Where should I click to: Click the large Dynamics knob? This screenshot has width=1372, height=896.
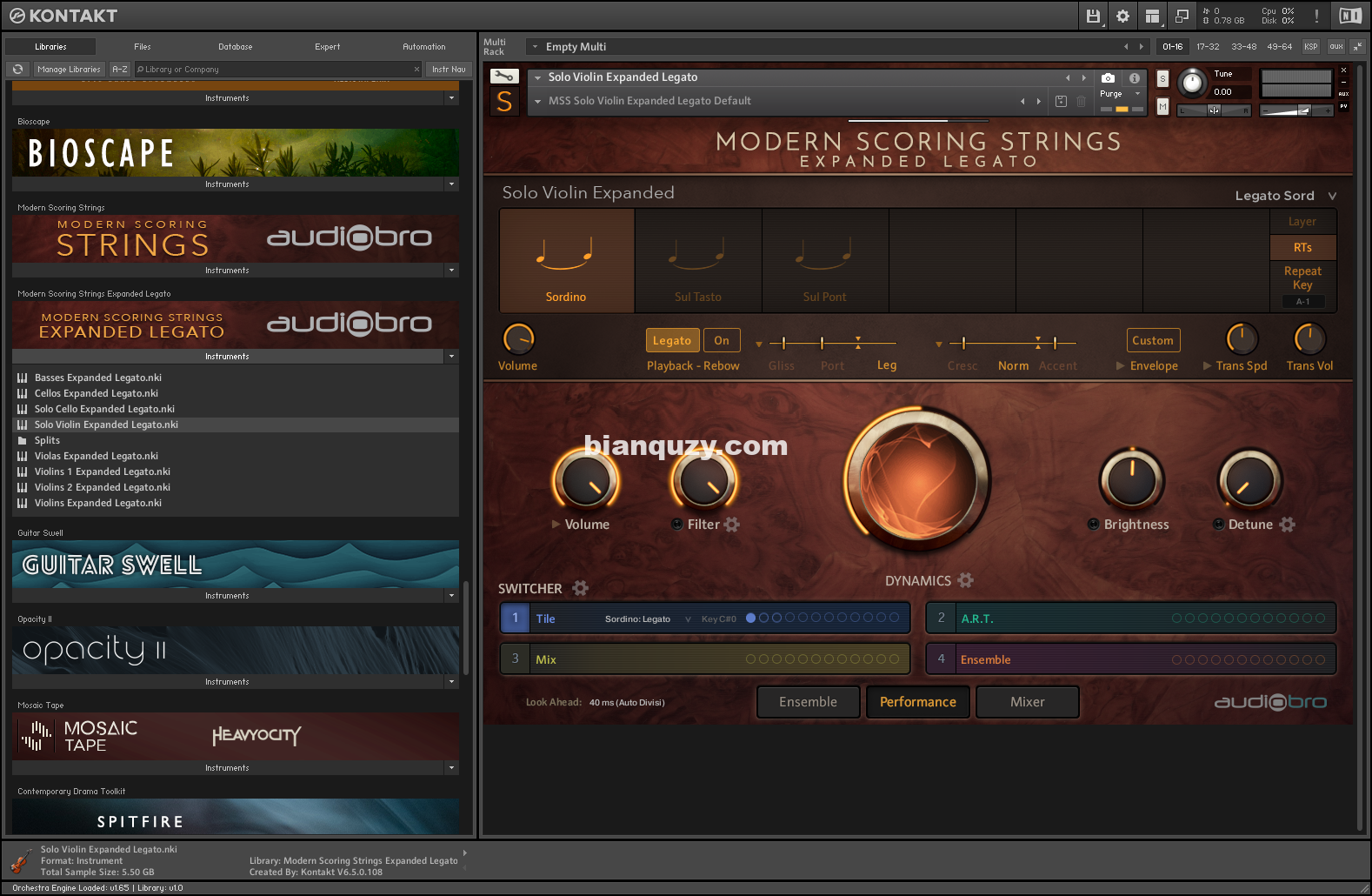pos(917,481)
